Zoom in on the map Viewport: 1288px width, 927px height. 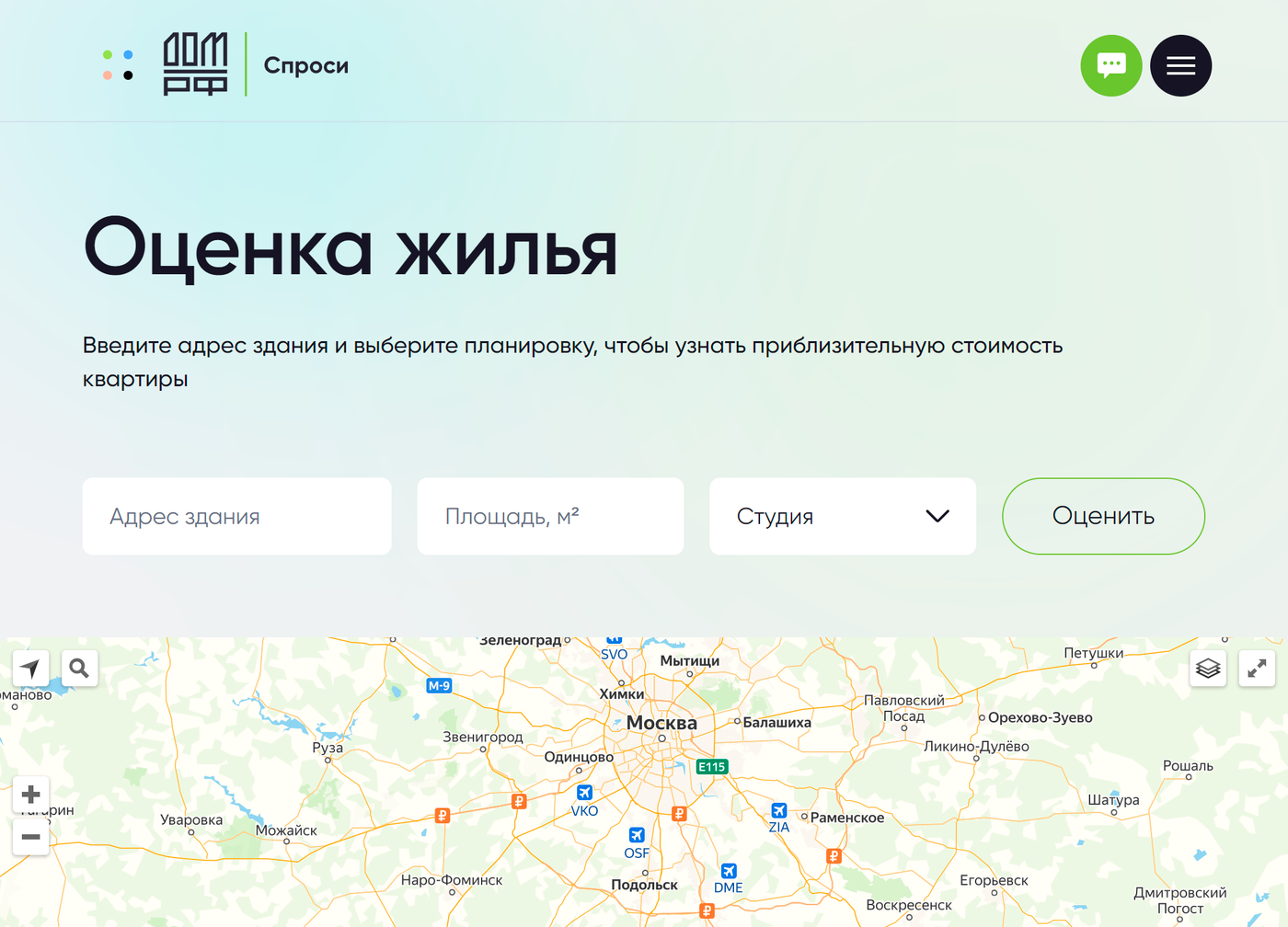click(x=30, y=795)
